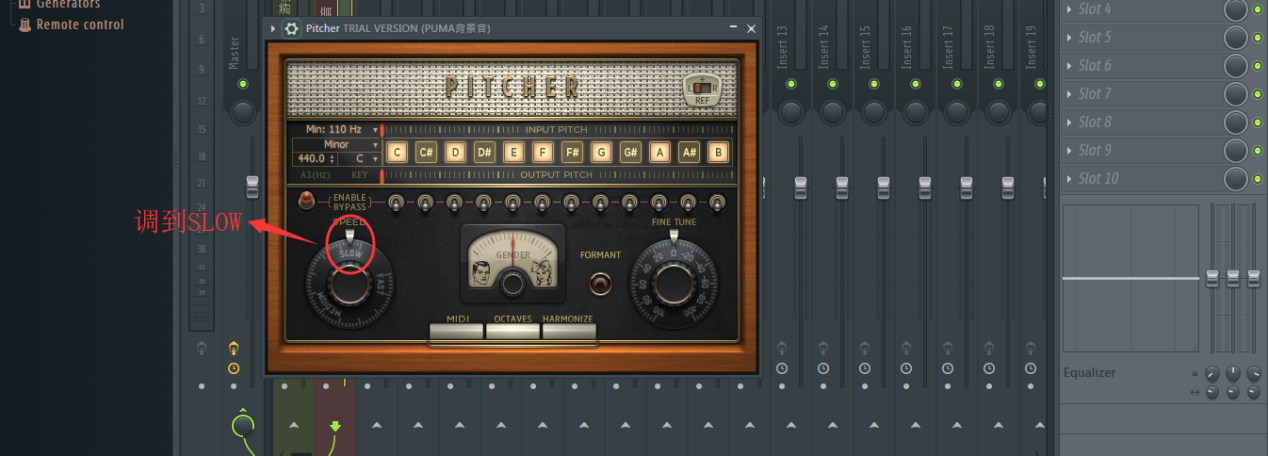
Task: Select the B note key
Action: click(x=717, y=152)
